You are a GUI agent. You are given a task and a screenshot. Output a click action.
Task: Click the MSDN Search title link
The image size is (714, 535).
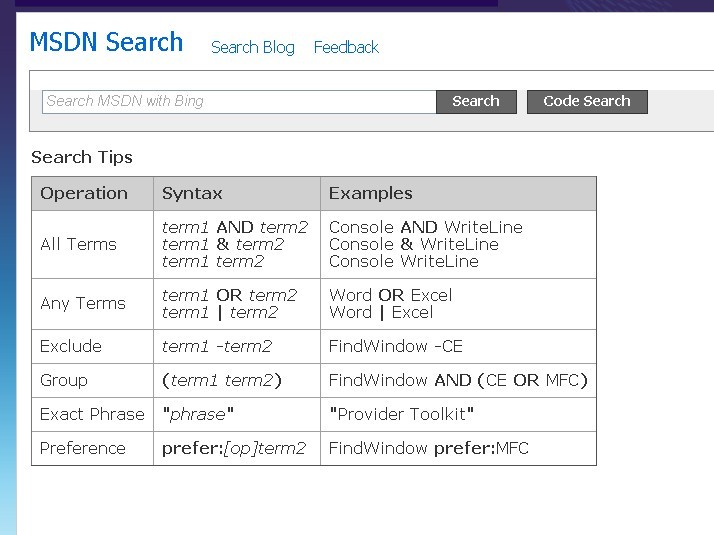(106, 42)
